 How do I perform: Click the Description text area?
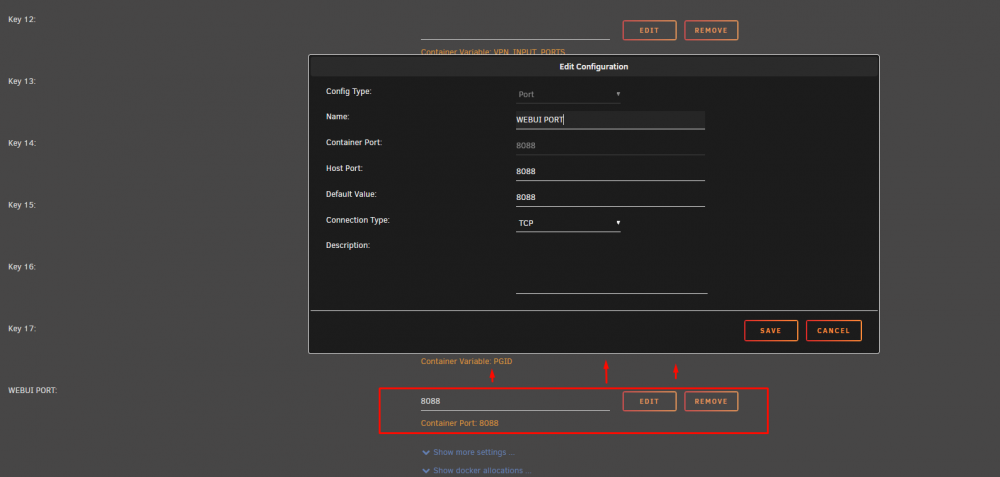(612, 267)
